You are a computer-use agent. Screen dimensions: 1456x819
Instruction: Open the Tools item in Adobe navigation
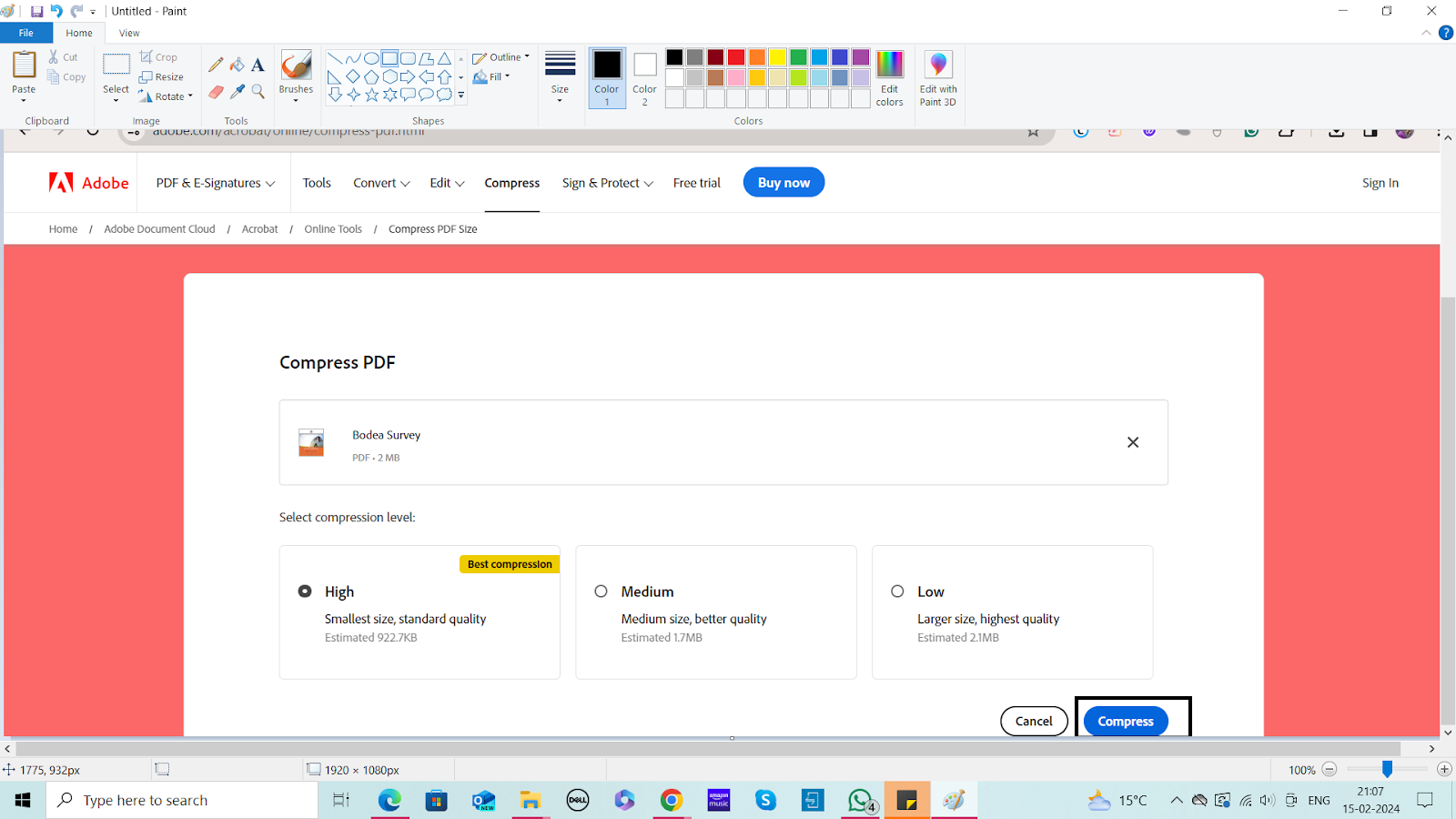tap(317, 183)
